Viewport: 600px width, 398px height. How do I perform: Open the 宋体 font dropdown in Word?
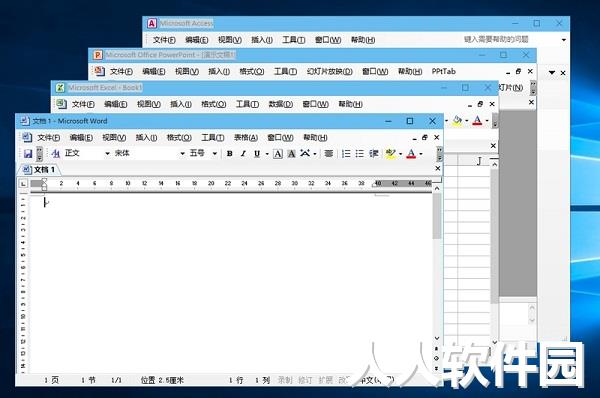183,153
